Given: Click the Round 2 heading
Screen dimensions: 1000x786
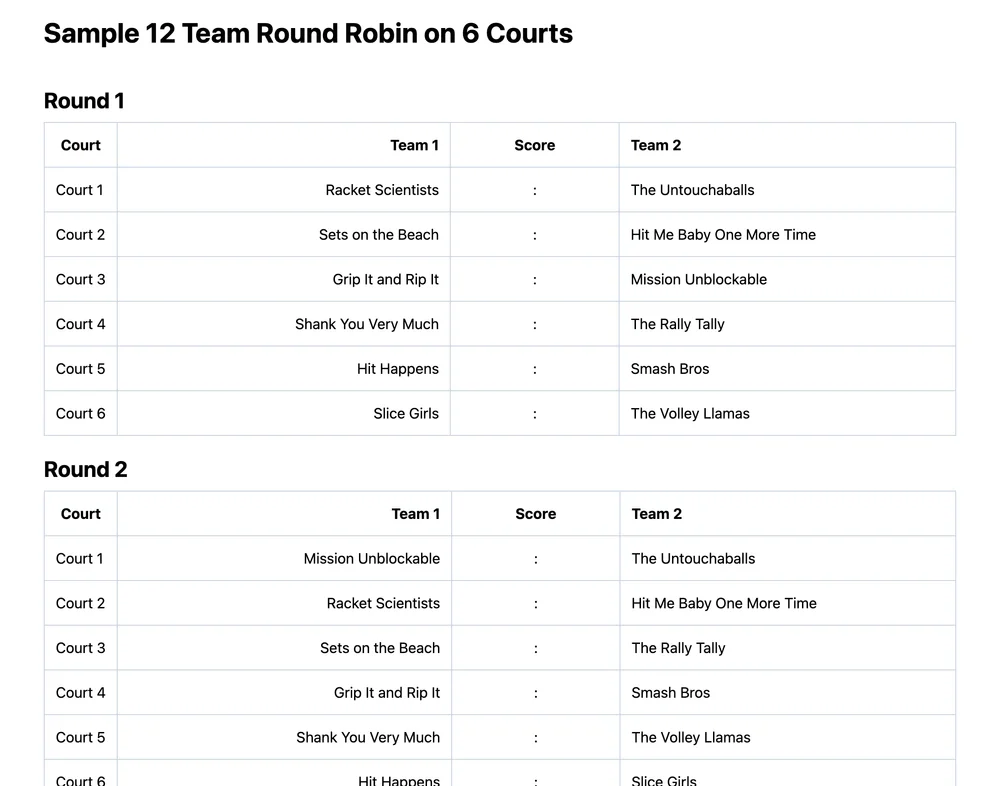Looking at the screenshot, I should tap(85, 470).
